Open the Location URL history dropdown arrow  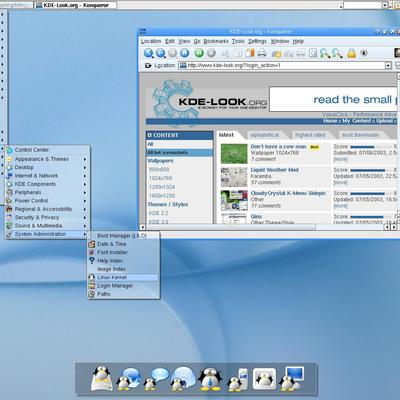(x=388, y=66)
